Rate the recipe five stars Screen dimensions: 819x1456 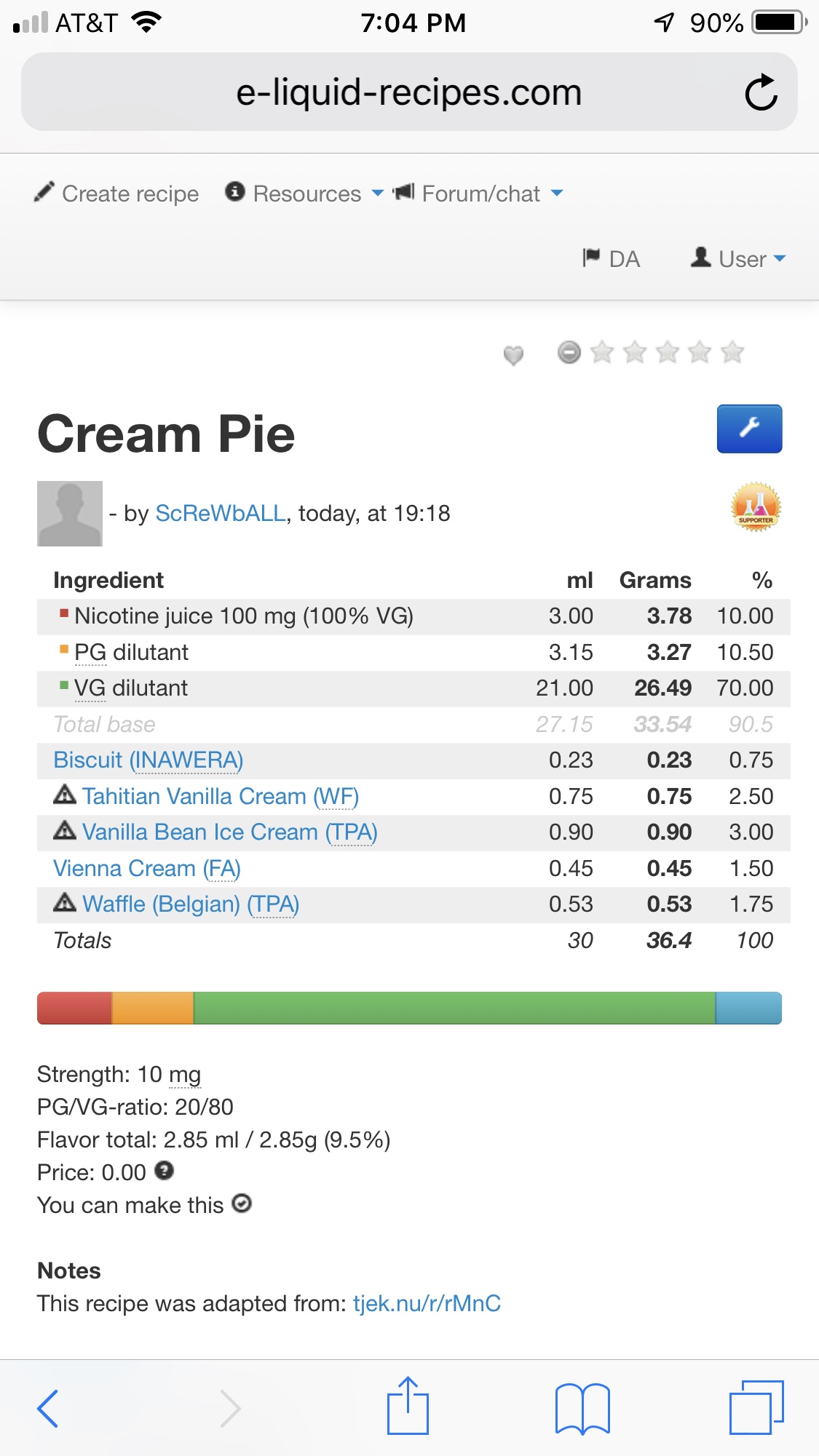coord(732,352)
